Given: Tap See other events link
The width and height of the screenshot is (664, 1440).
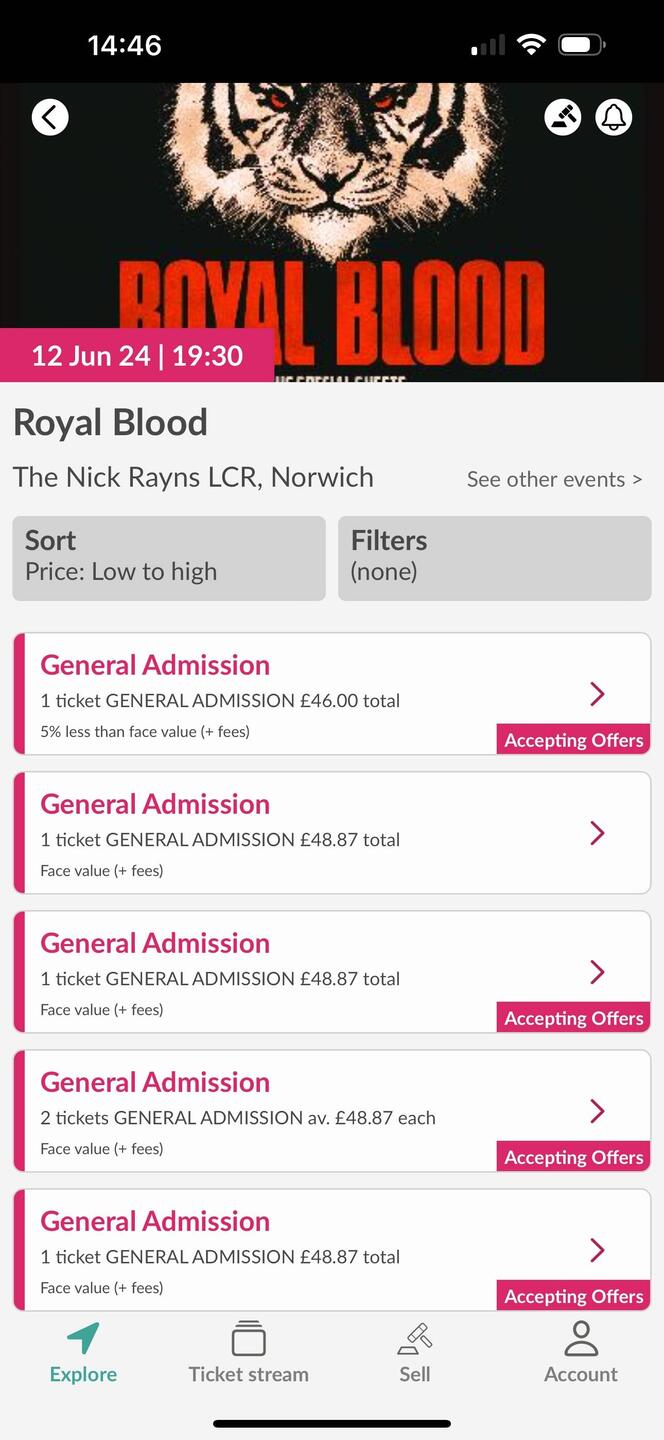Looking at the screenshot, I should [554, 480].
